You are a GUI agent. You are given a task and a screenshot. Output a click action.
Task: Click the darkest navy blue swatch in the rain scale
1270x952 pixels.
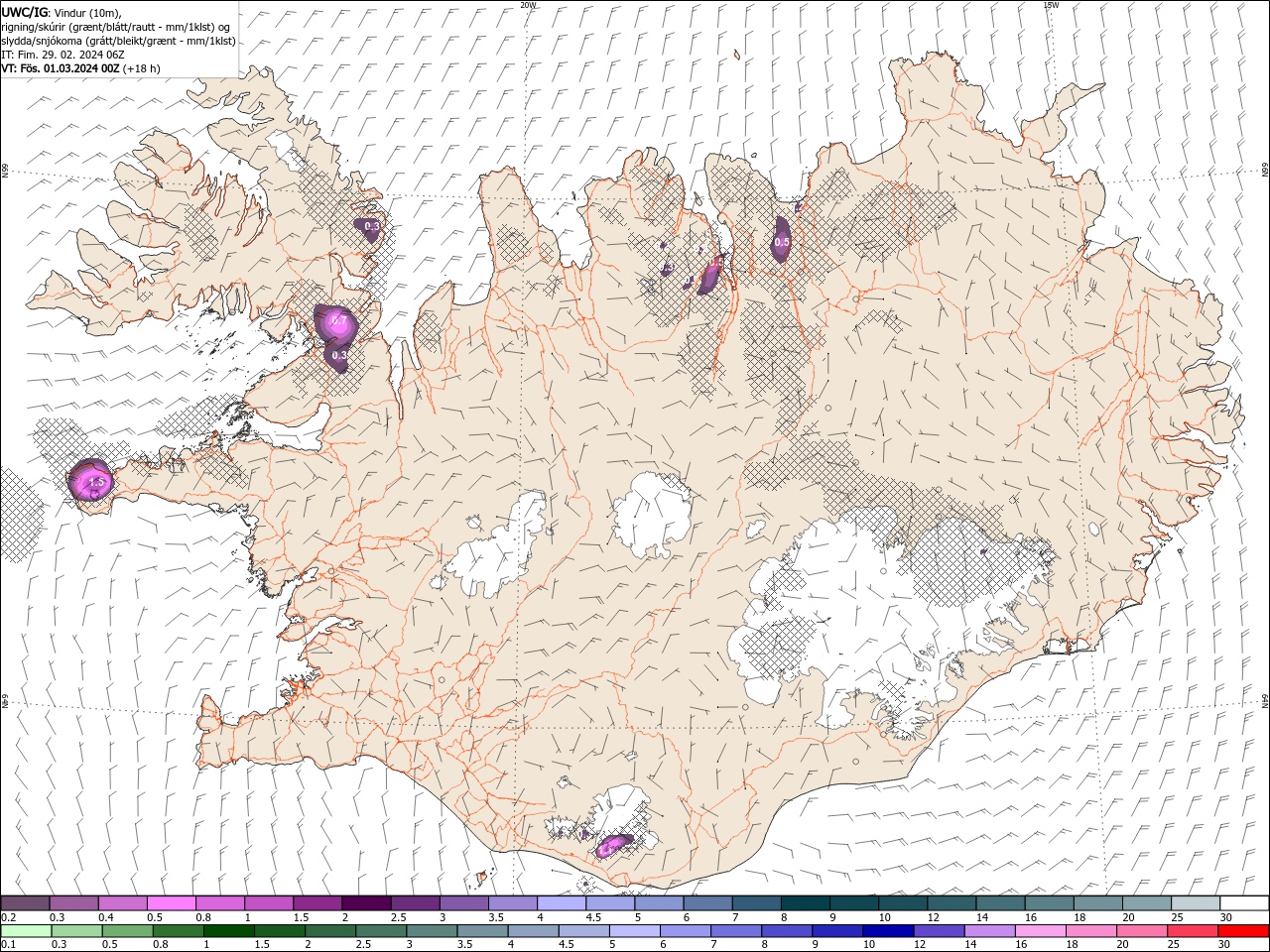point(886,931)
